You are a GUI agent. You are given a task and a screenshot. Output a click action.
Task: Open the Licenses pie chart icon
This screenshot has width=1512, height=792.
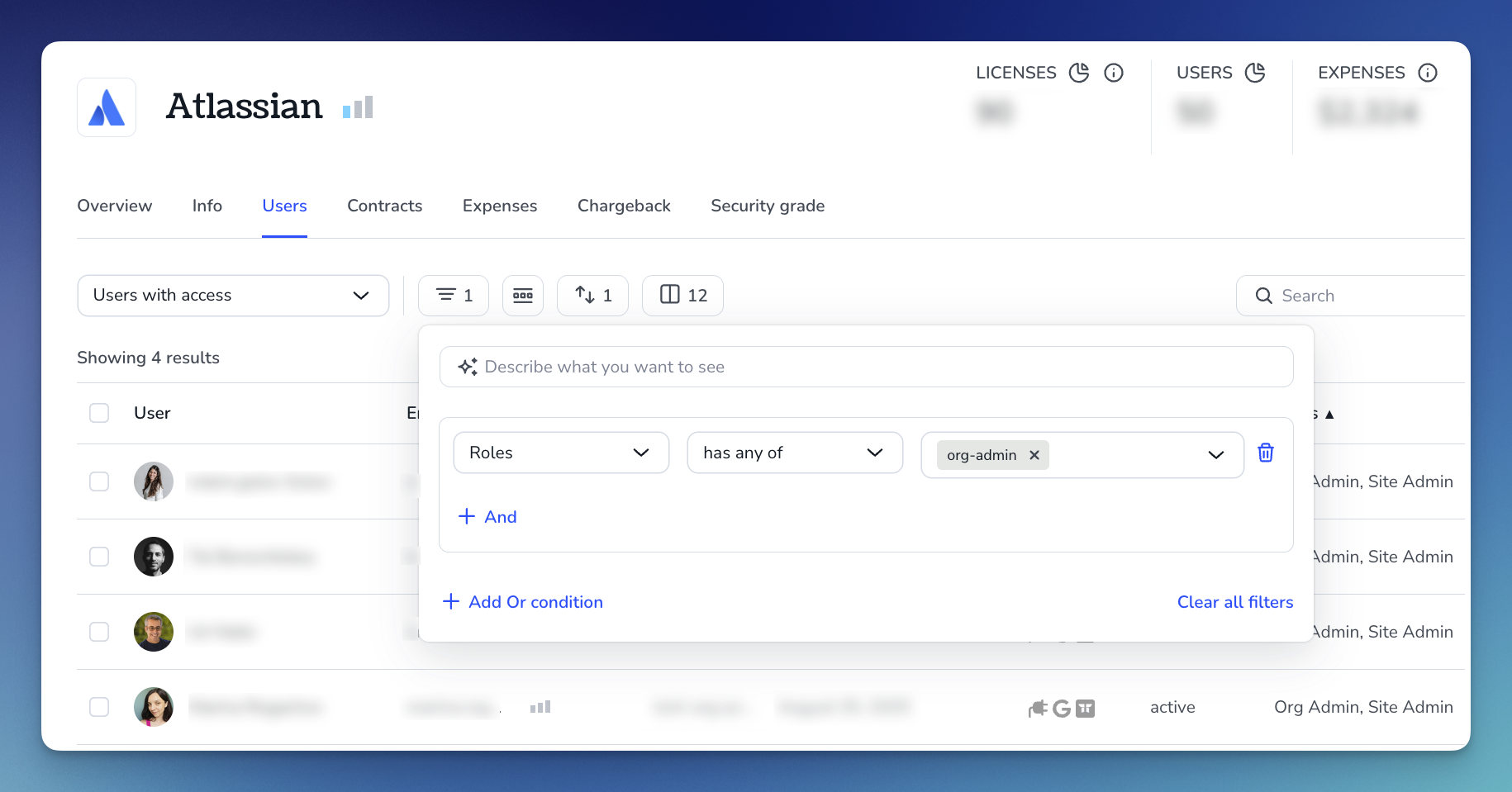point(1079,73)
